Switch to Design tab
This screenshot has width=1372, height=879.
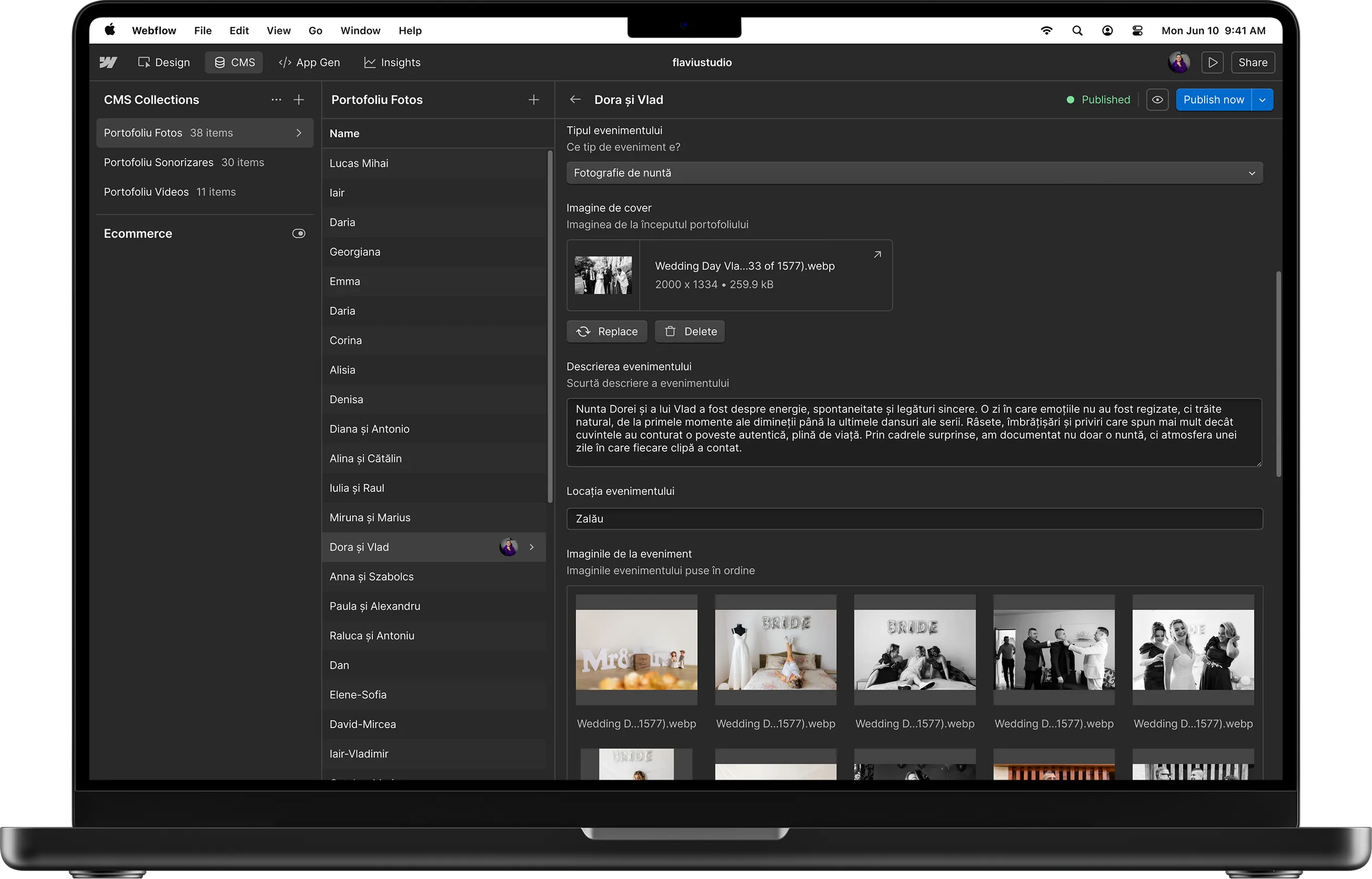coord(164,62)
